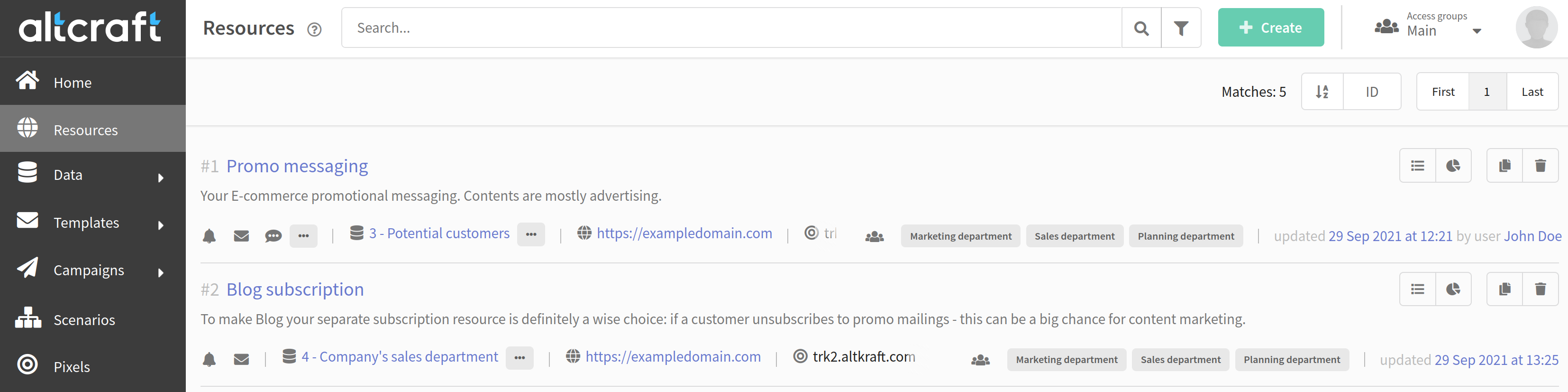Click the user avatar in the top bar

coord(1536,28)
